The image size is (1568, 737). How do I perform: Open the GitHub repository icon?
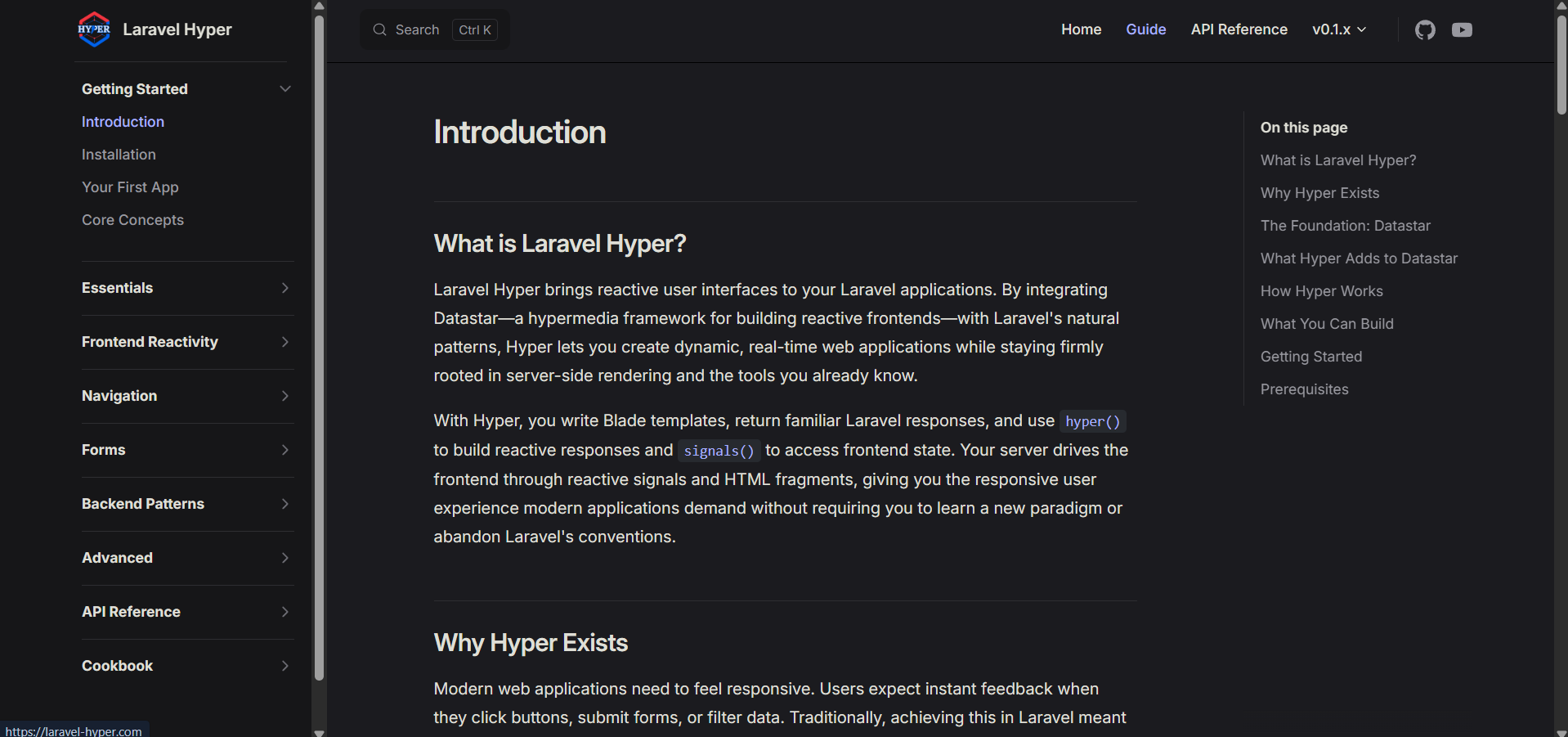(x=1425, y=30)
